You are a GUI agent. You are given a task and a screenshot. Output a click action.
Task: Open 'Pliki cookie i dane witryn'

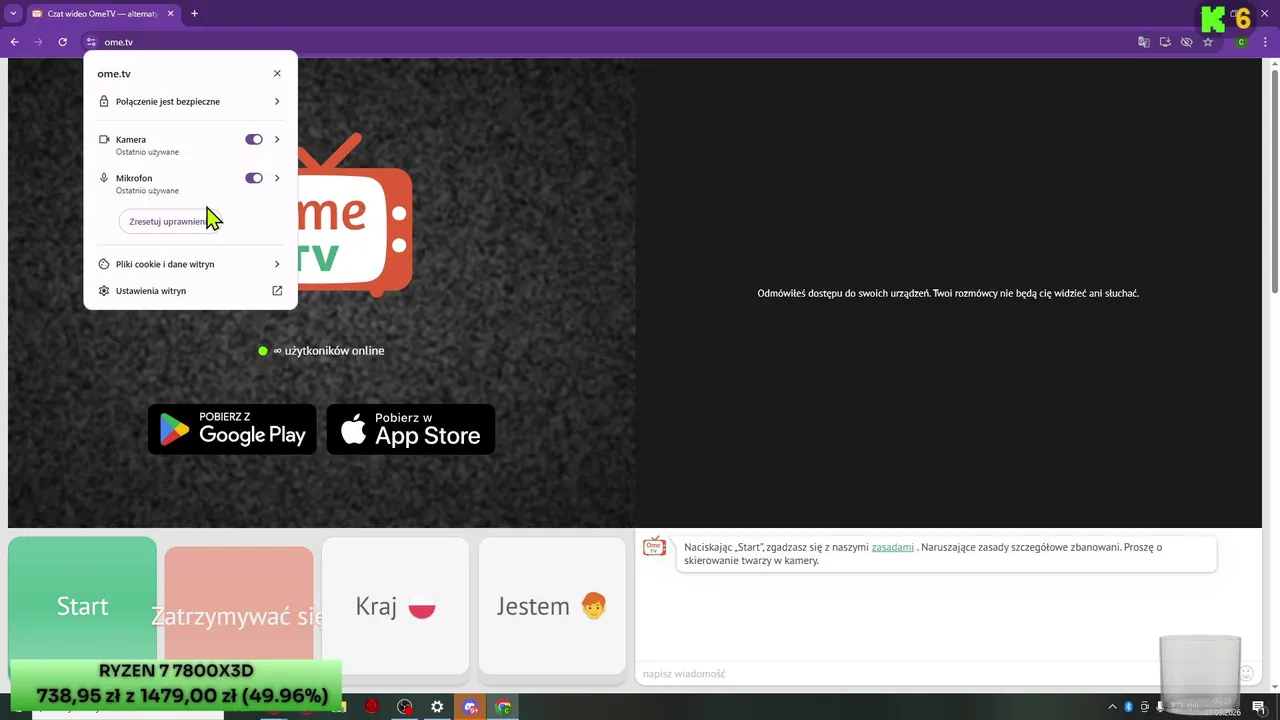click(190, 264)
